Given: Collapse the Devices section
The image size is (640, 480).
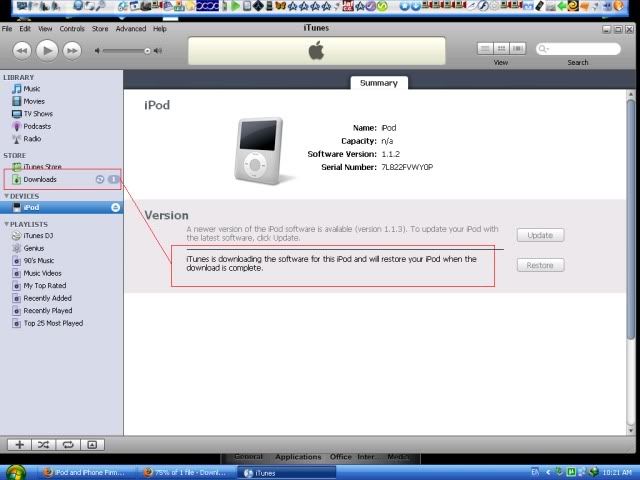Looking at the screenshot, I should 4,196.
